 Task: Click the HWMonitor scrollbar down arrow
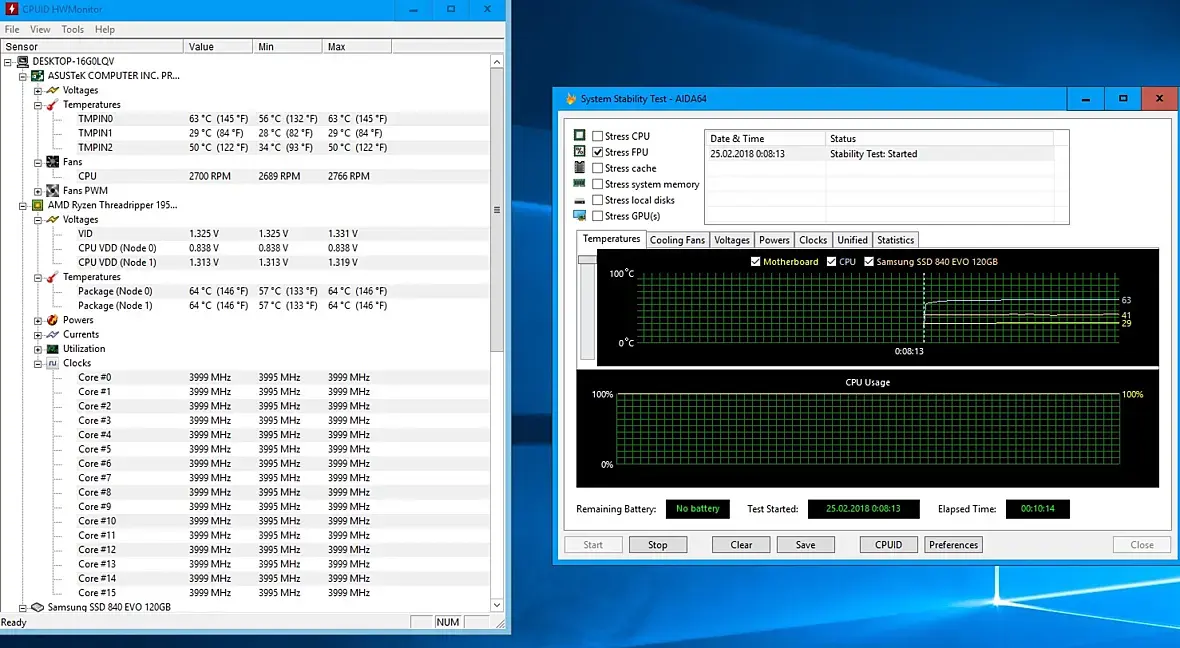point(497,605)
